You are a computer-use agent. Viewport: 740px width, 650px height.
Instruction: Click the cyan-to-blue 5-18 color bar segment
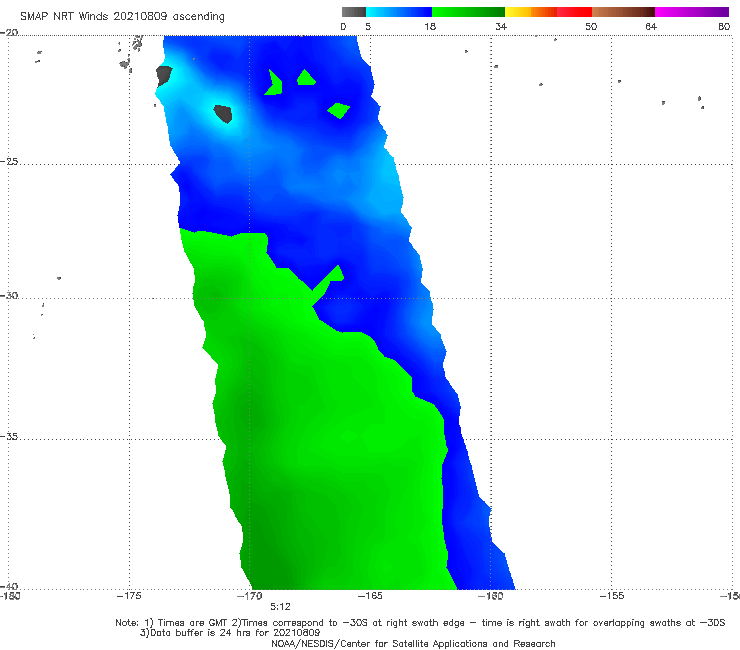tap(398, 12)
